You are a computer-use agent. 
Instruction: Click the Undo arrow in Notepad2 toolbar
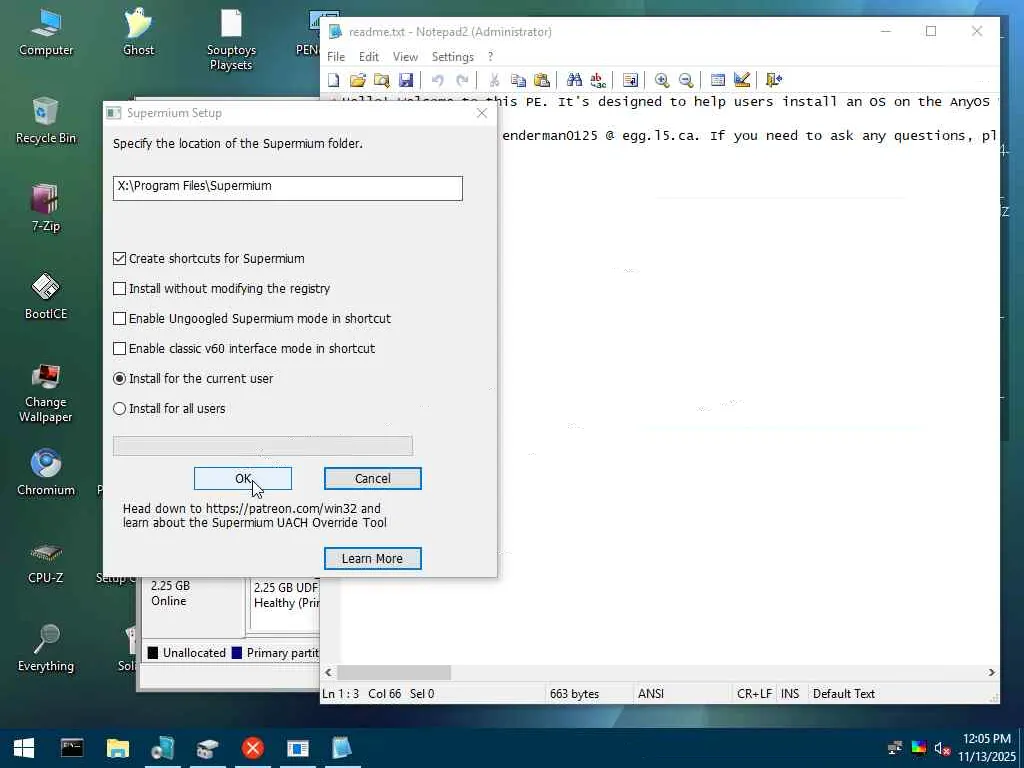click(438, 80)
